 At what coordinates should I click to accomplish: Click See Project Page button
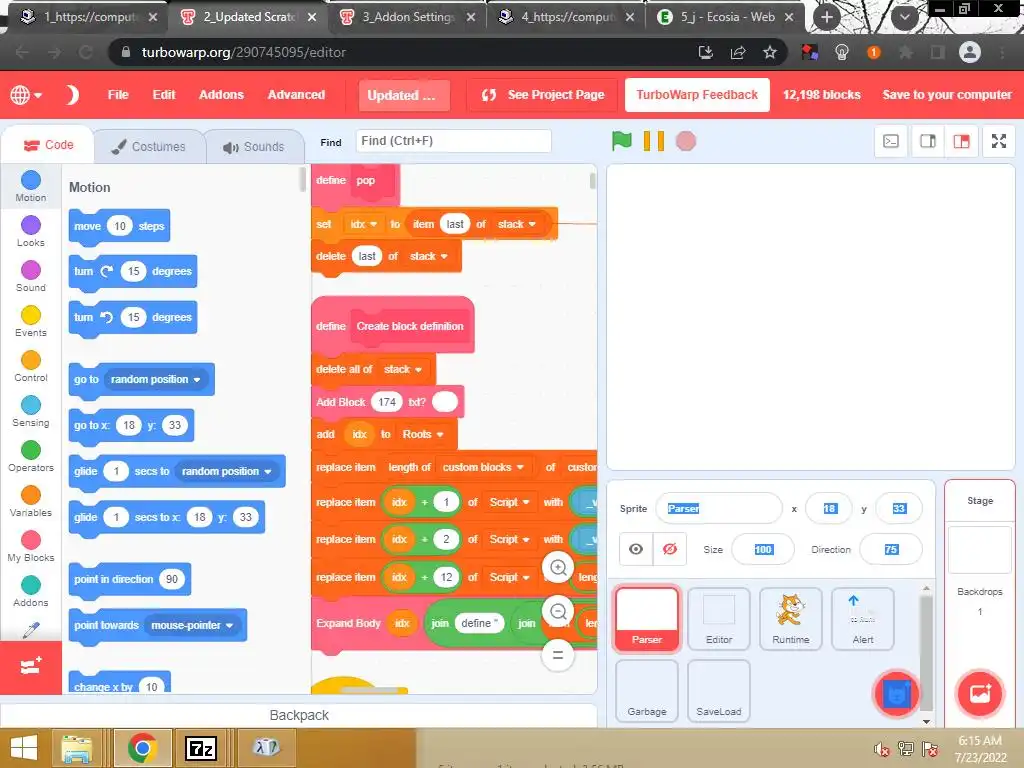543,95
